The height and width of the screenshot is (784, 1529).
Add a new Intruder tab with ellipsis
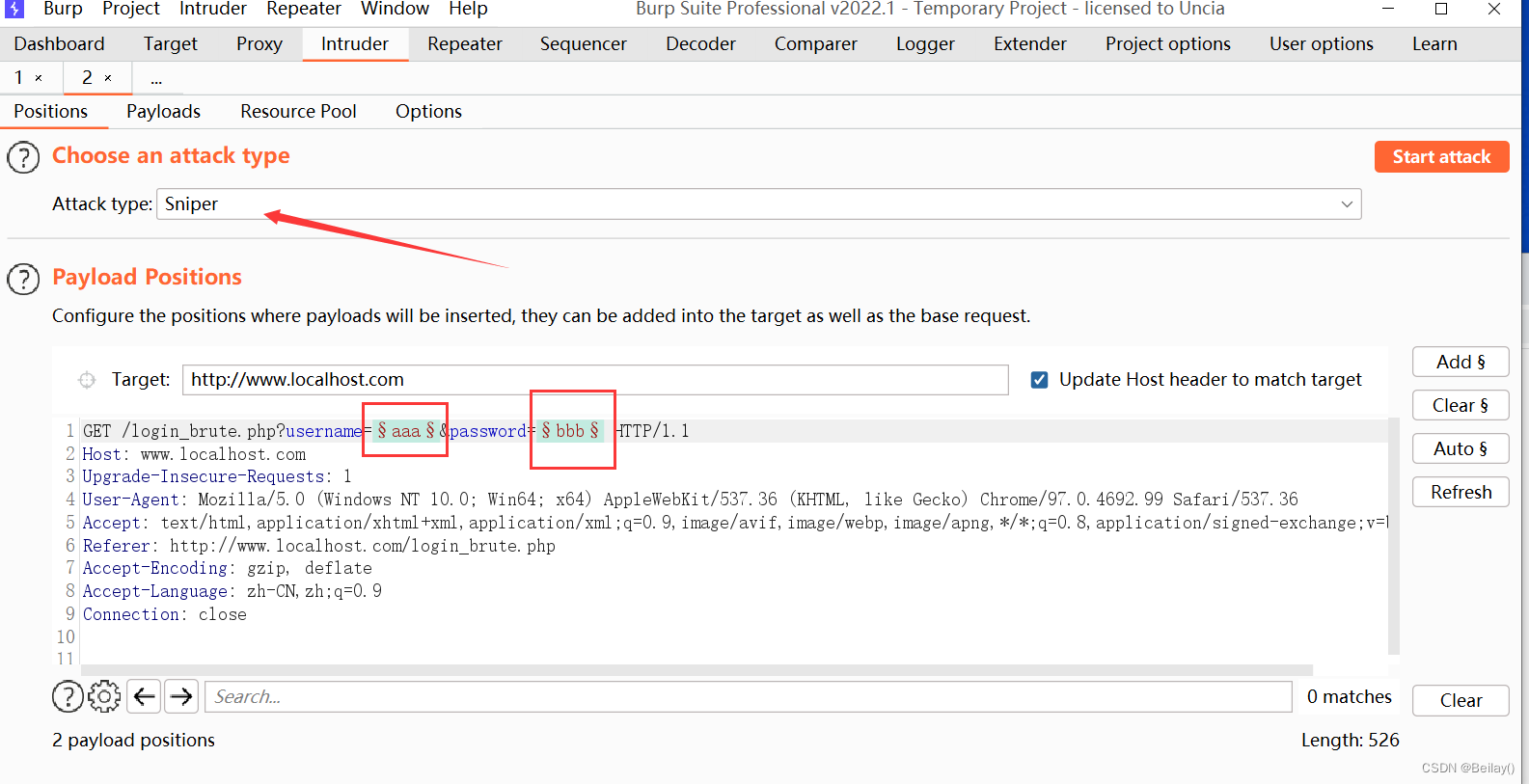point(156,79)
